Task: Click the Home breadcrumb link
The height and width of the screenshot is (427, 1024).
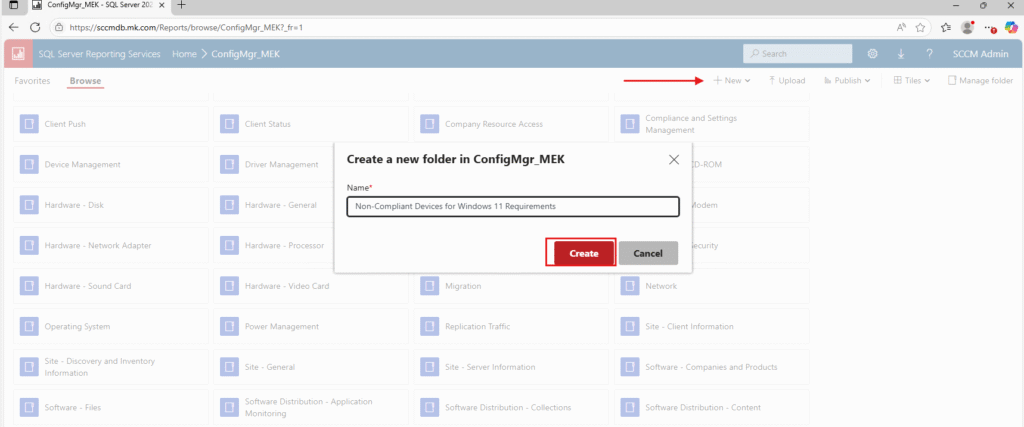Action: tap(184, 53)
